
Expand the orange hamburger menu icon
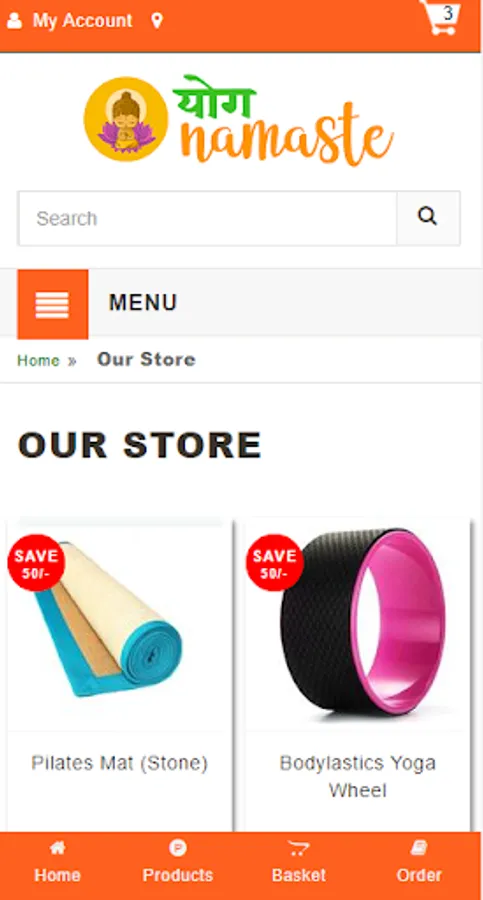53,304
